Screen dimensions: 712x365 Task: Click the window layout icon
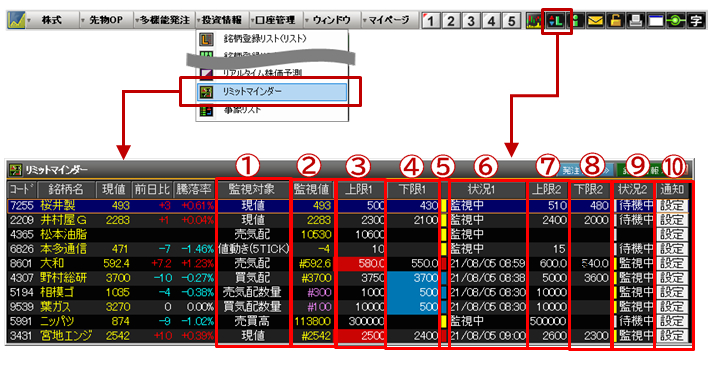(x=656, y=21)
